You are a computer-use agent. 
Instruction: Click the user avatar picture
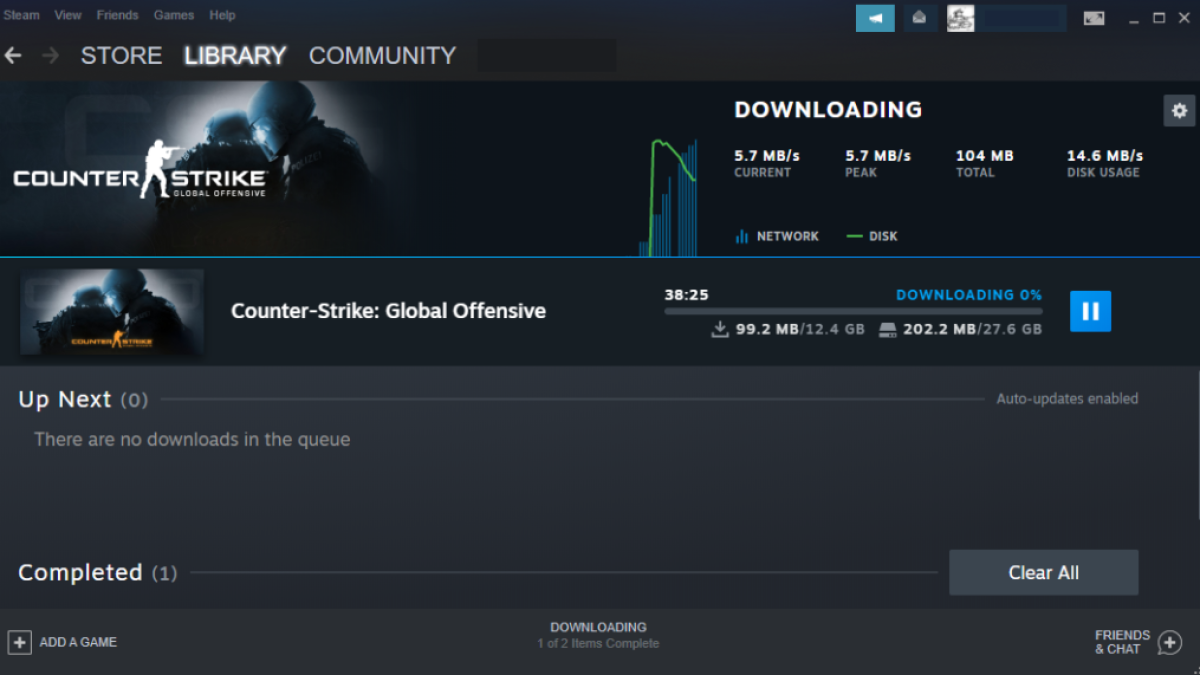coord(961,18)
